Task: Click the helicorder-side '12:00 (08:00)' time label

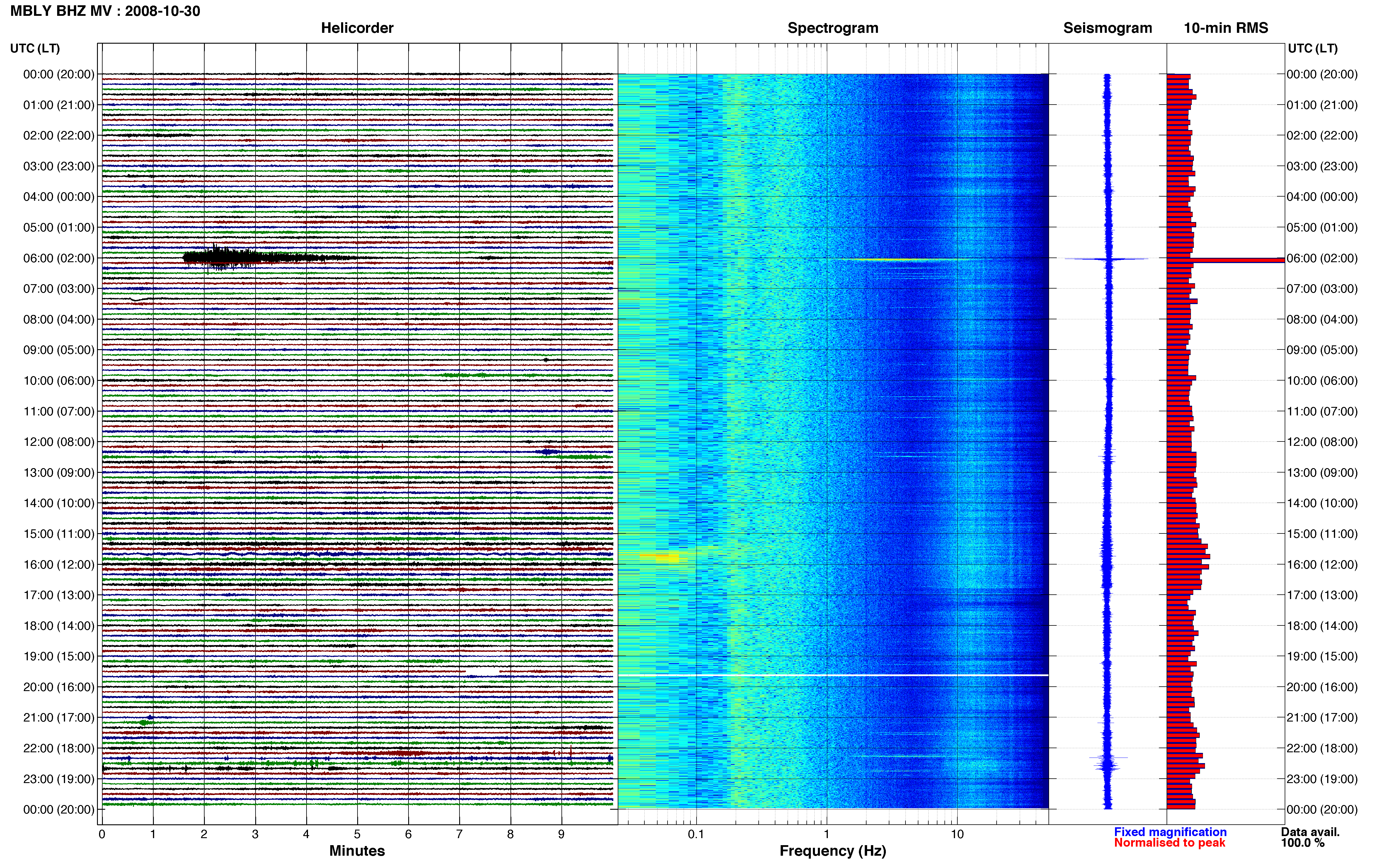Action: point(59,442)
